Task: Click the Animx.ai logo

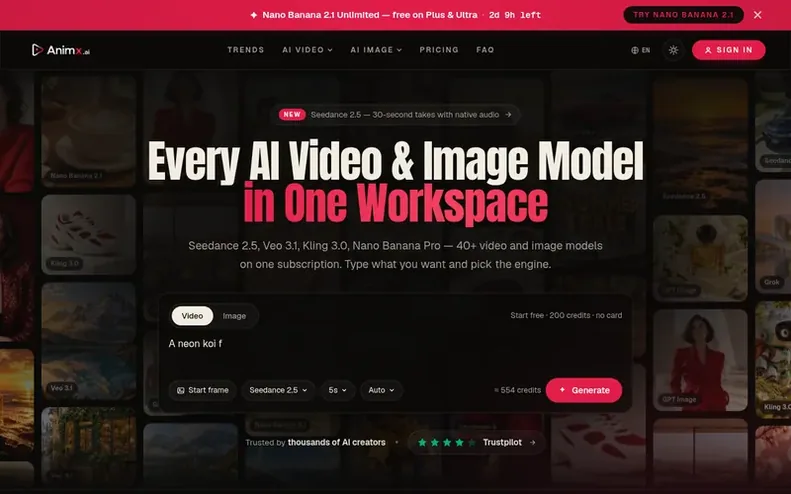Action: tap(61, 50)
